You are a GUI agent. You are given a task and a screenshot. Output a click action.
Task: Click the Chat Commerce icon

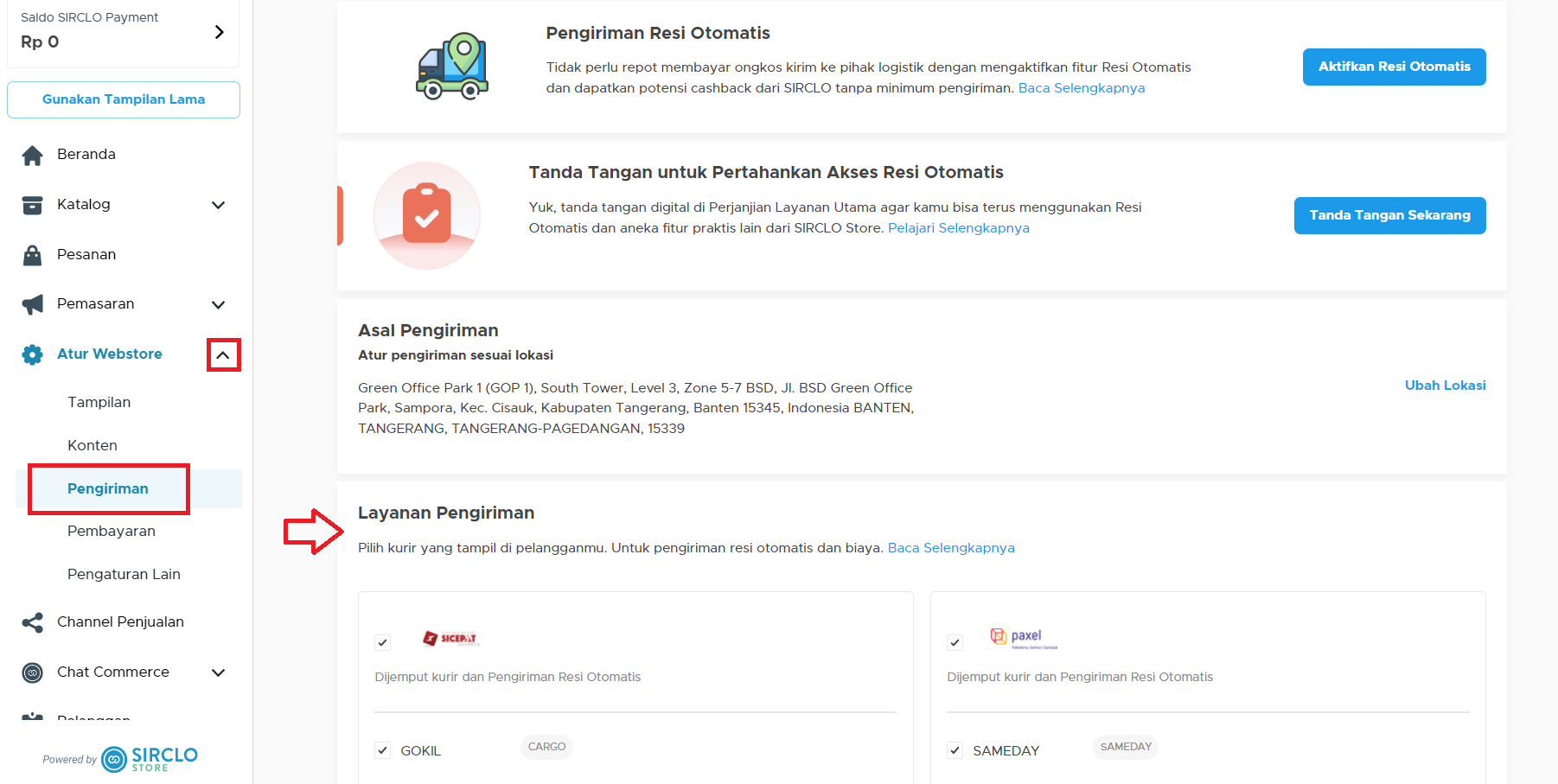click(32, 672)
